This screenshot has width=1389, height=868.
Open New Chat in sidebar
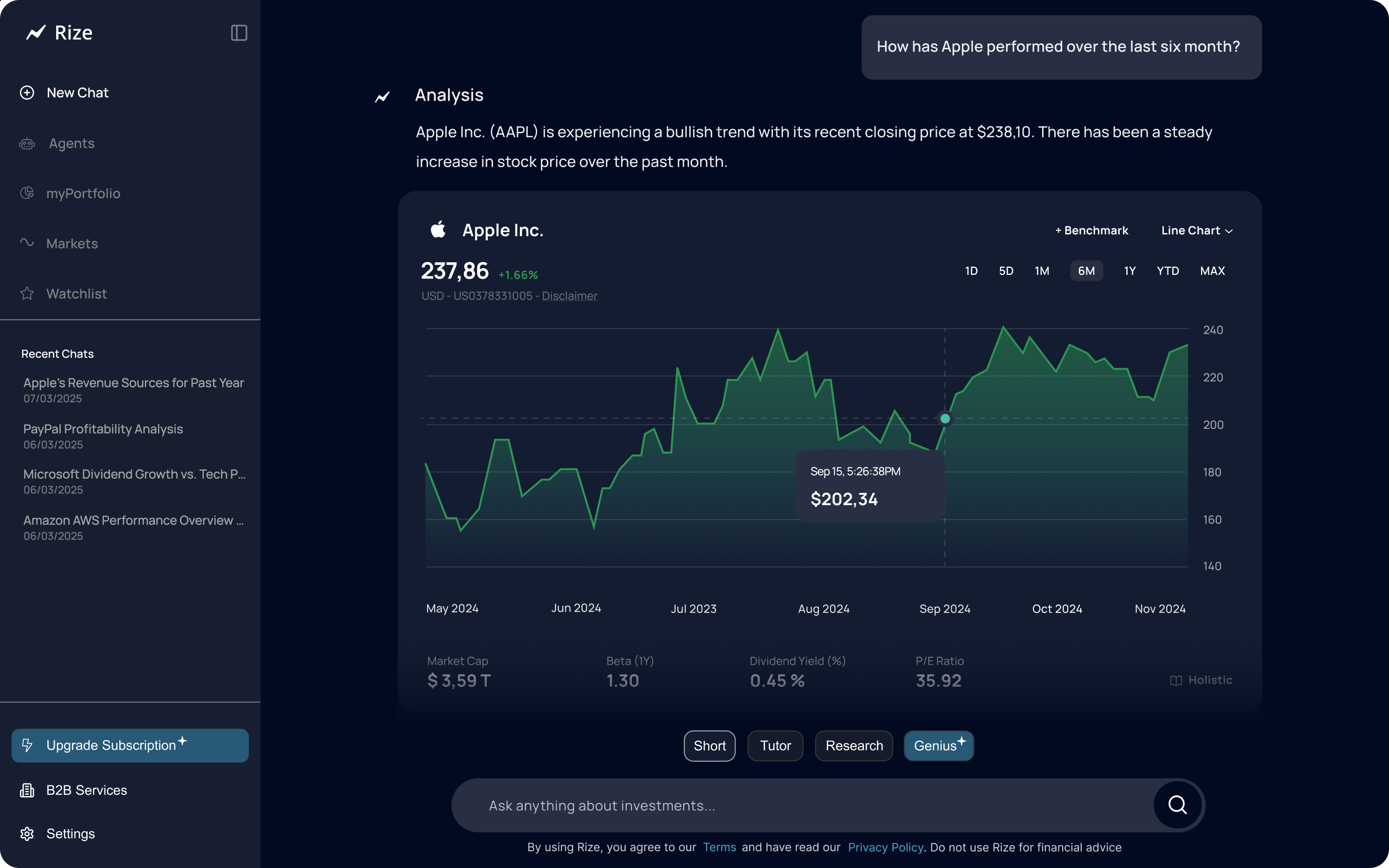click(x=77, y=92)
